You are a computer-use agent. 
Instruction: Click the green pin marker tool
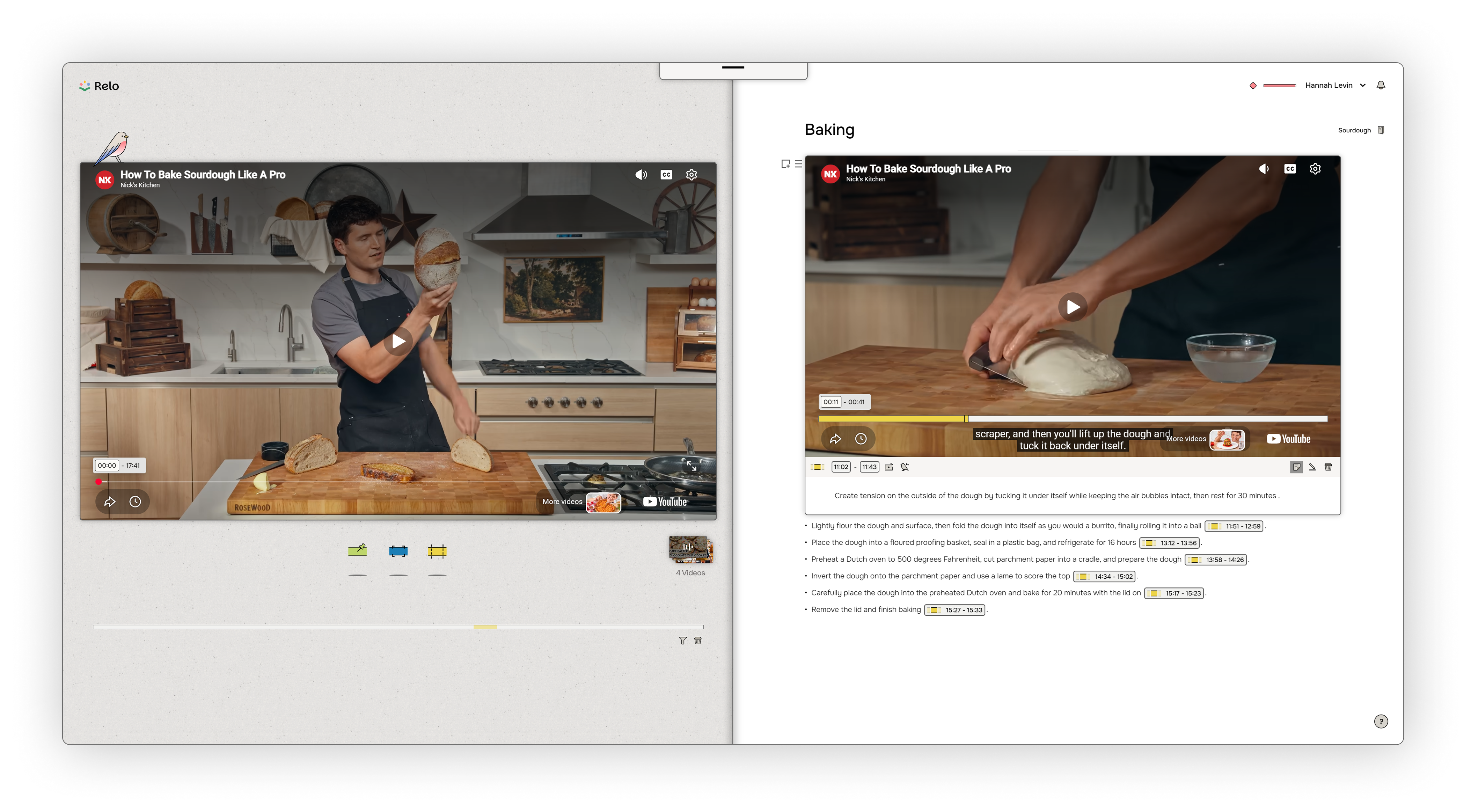tap(358, 550)
